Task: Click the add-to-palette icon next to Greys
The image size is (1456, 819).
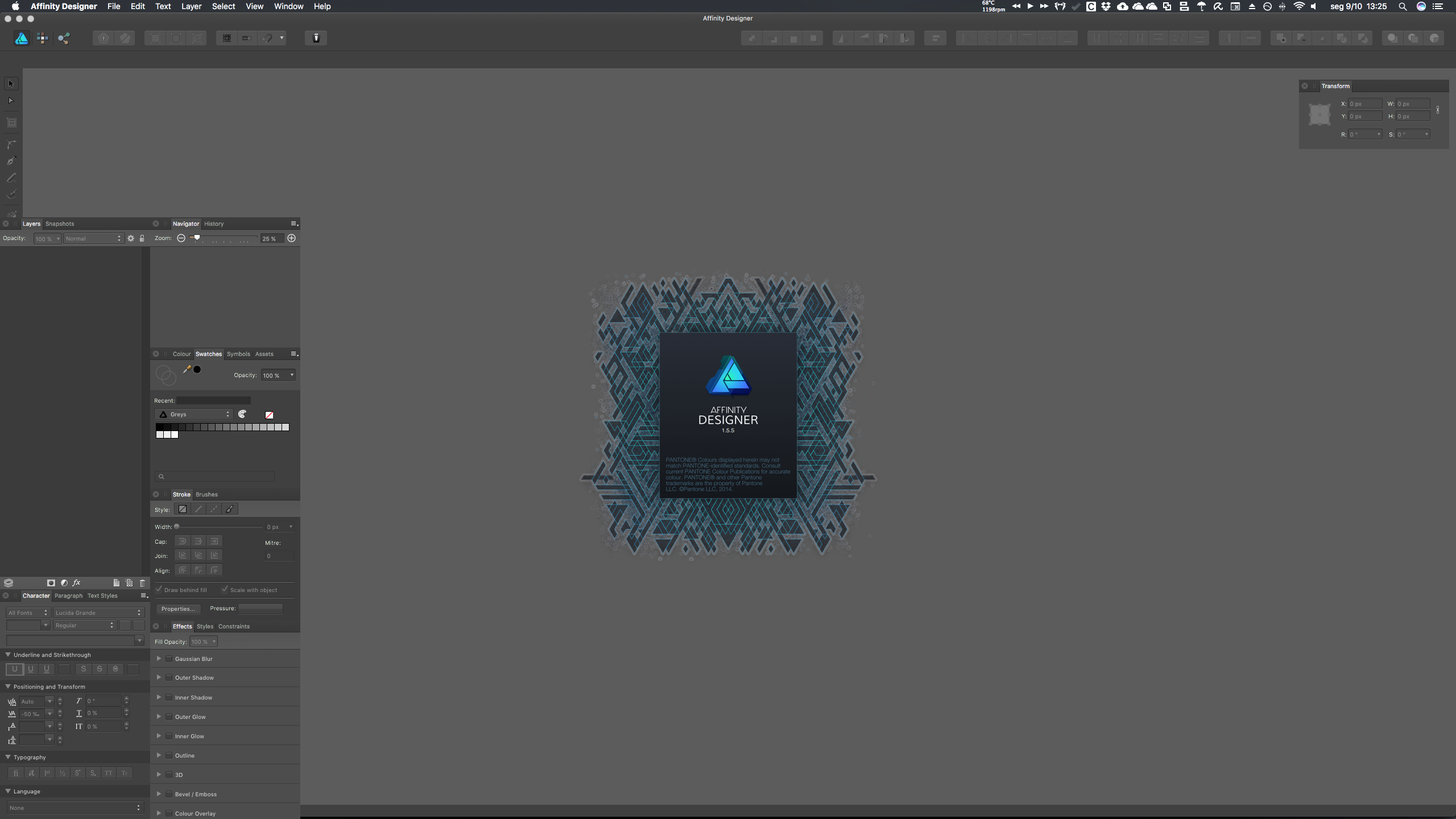Action: [242, 414]
